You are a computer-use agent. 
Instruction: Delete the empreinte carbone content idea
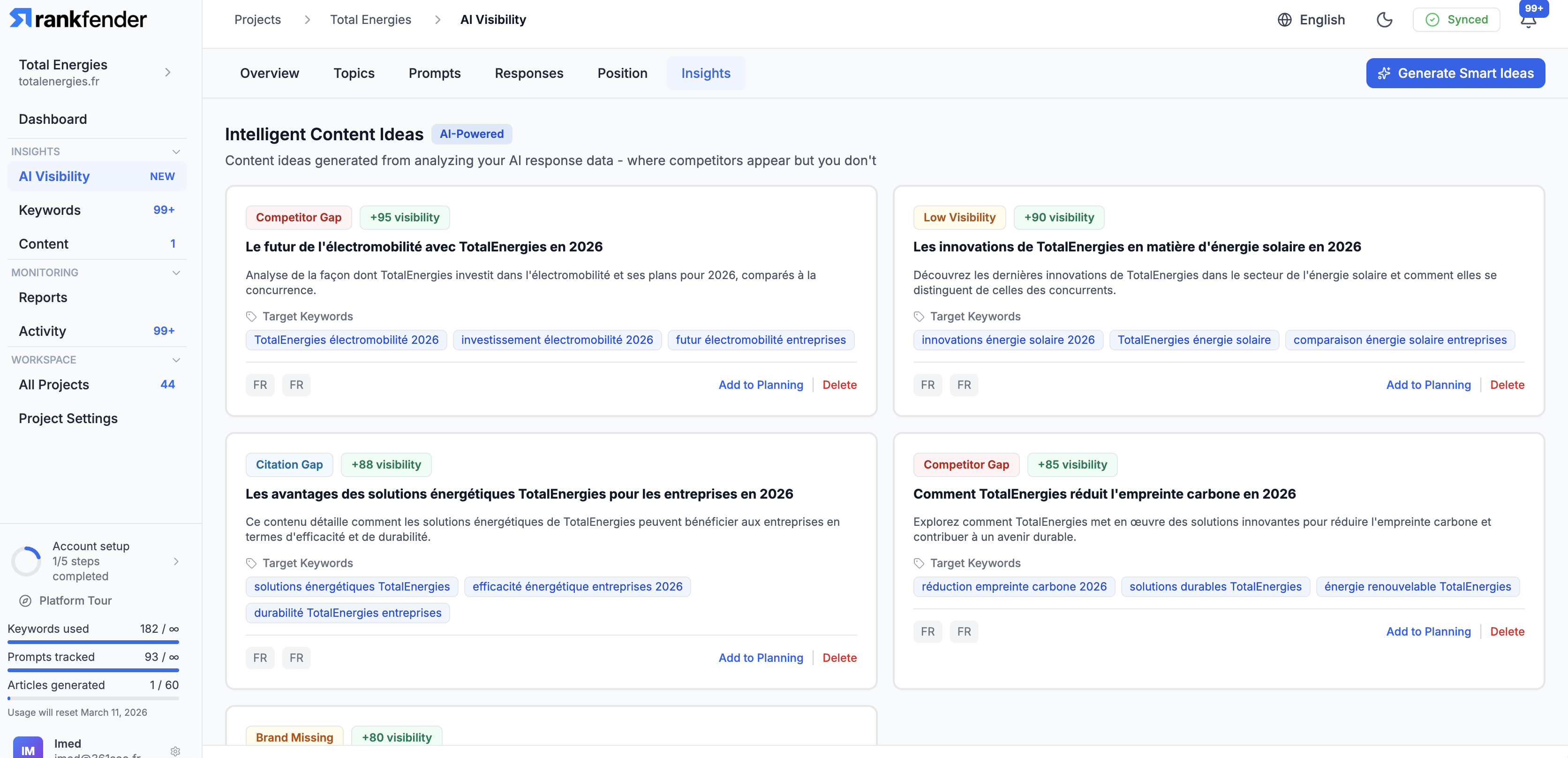click(x=1507, y=631)
